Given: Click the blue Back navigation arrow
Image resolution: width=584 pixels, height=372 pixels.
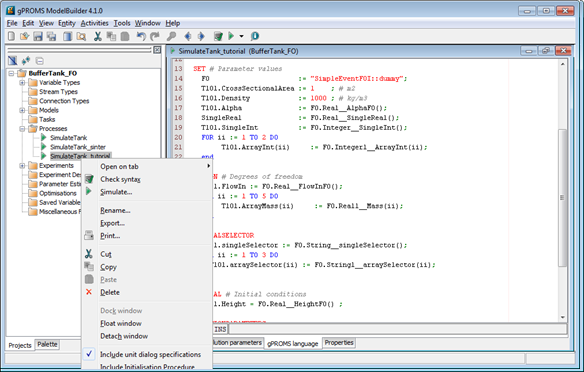Looking at the screenshot, I should tap(188, 36).
